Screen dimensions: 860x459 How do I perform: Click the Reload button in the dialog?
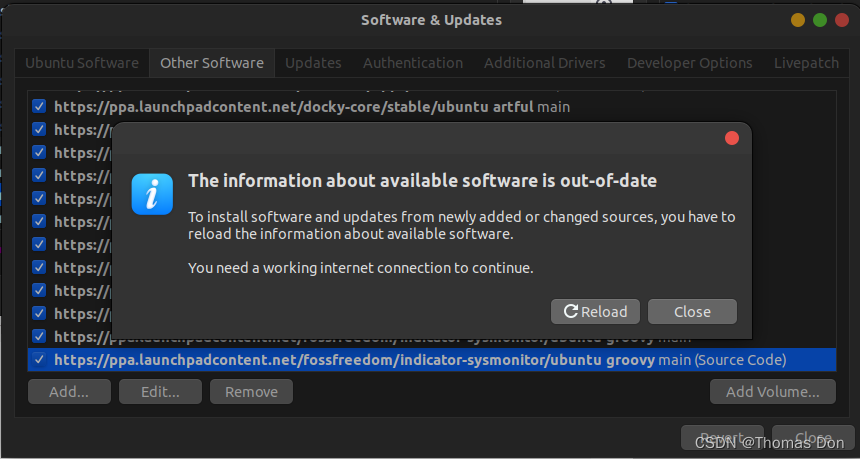click(595, 311)
